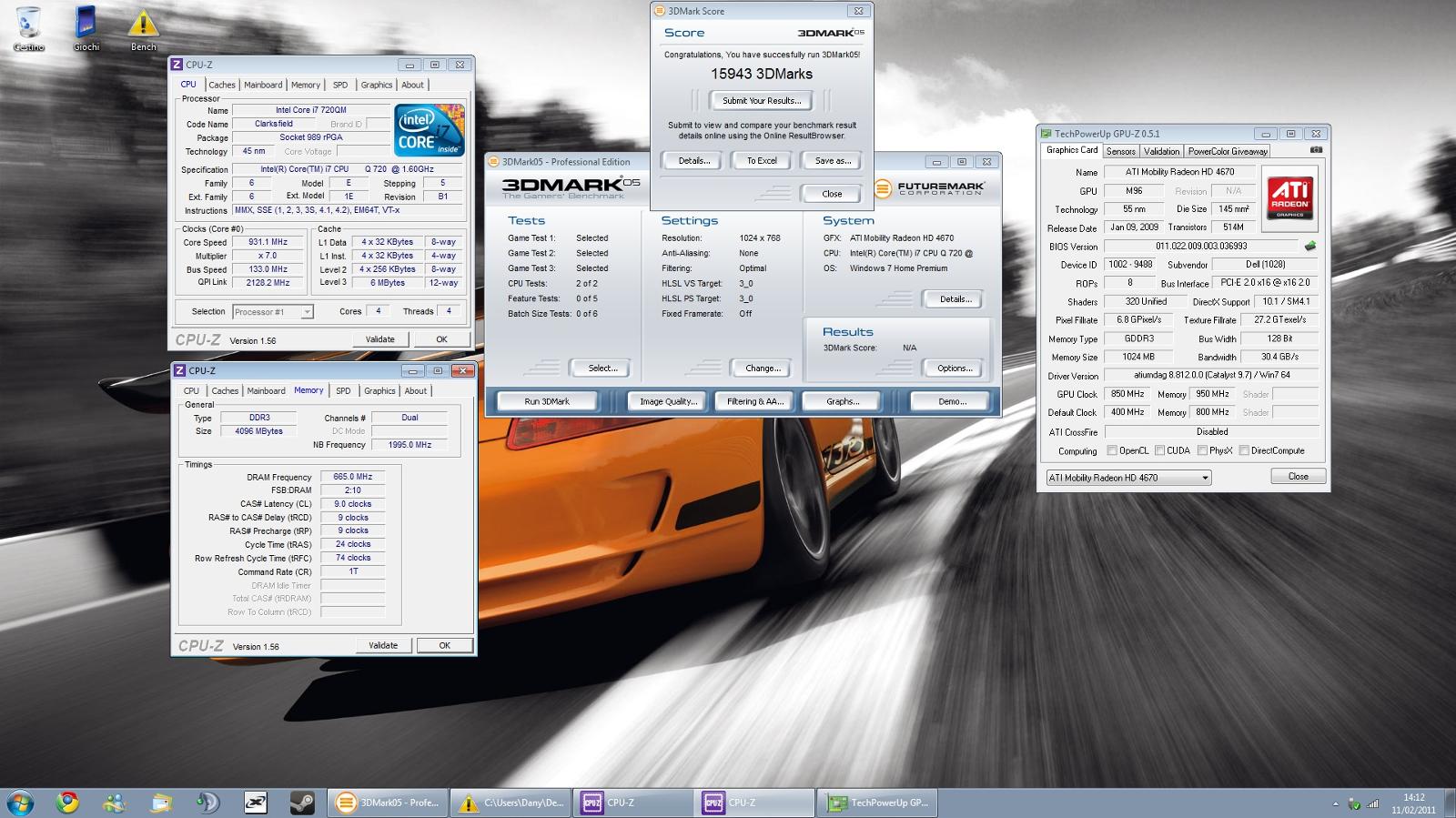Click Change button under Settings
This screenshot has width=1456, height=818.
click(763, 368)
